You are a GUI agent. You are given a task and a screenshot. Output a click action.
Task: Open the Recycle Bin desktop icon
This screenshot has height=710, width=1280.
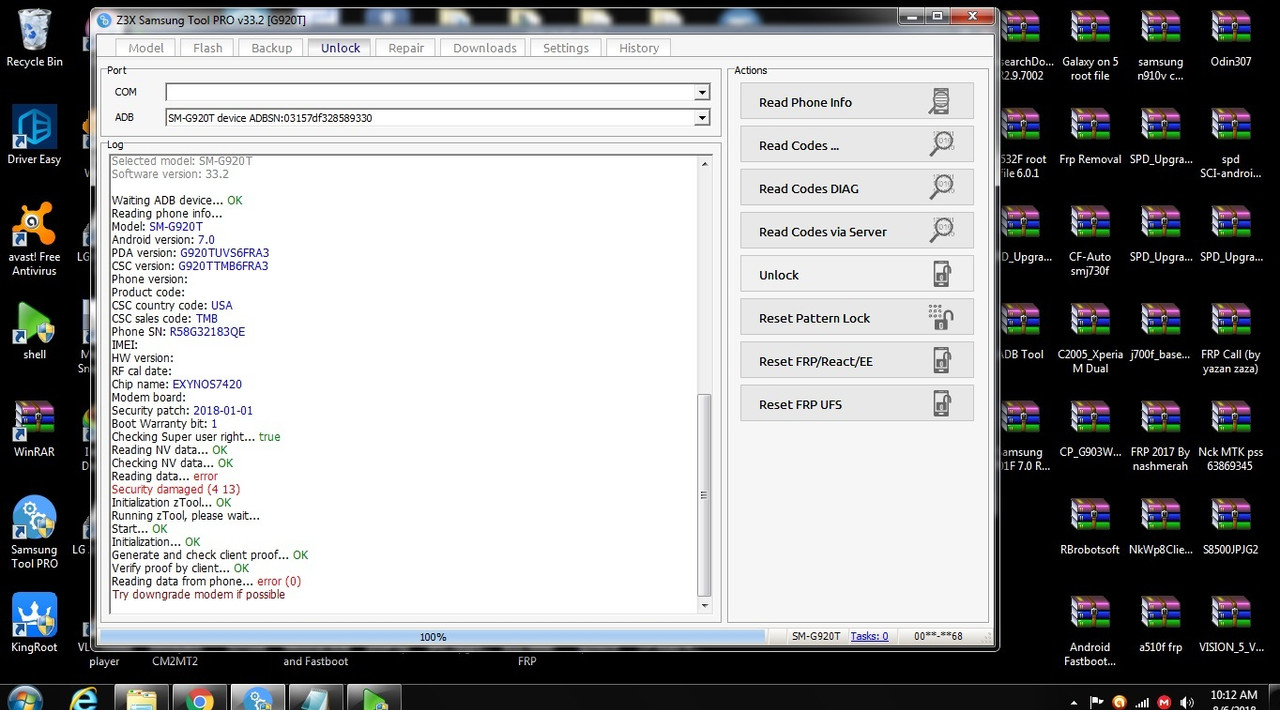pyautogui.click(x=34, y=39)
